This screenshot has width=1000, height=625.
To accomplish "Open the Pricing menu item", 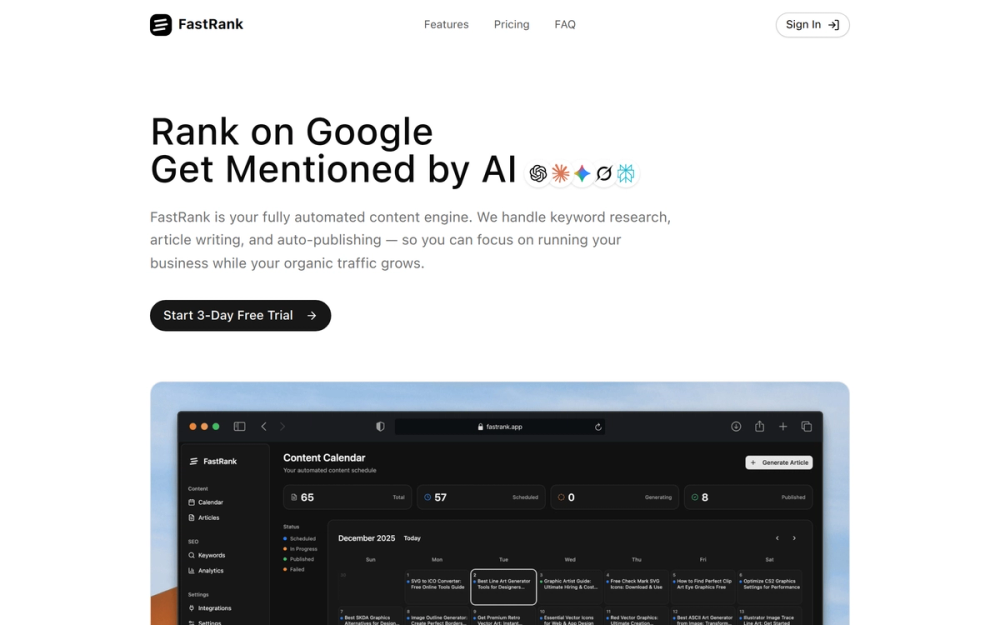I will [511, 24].
